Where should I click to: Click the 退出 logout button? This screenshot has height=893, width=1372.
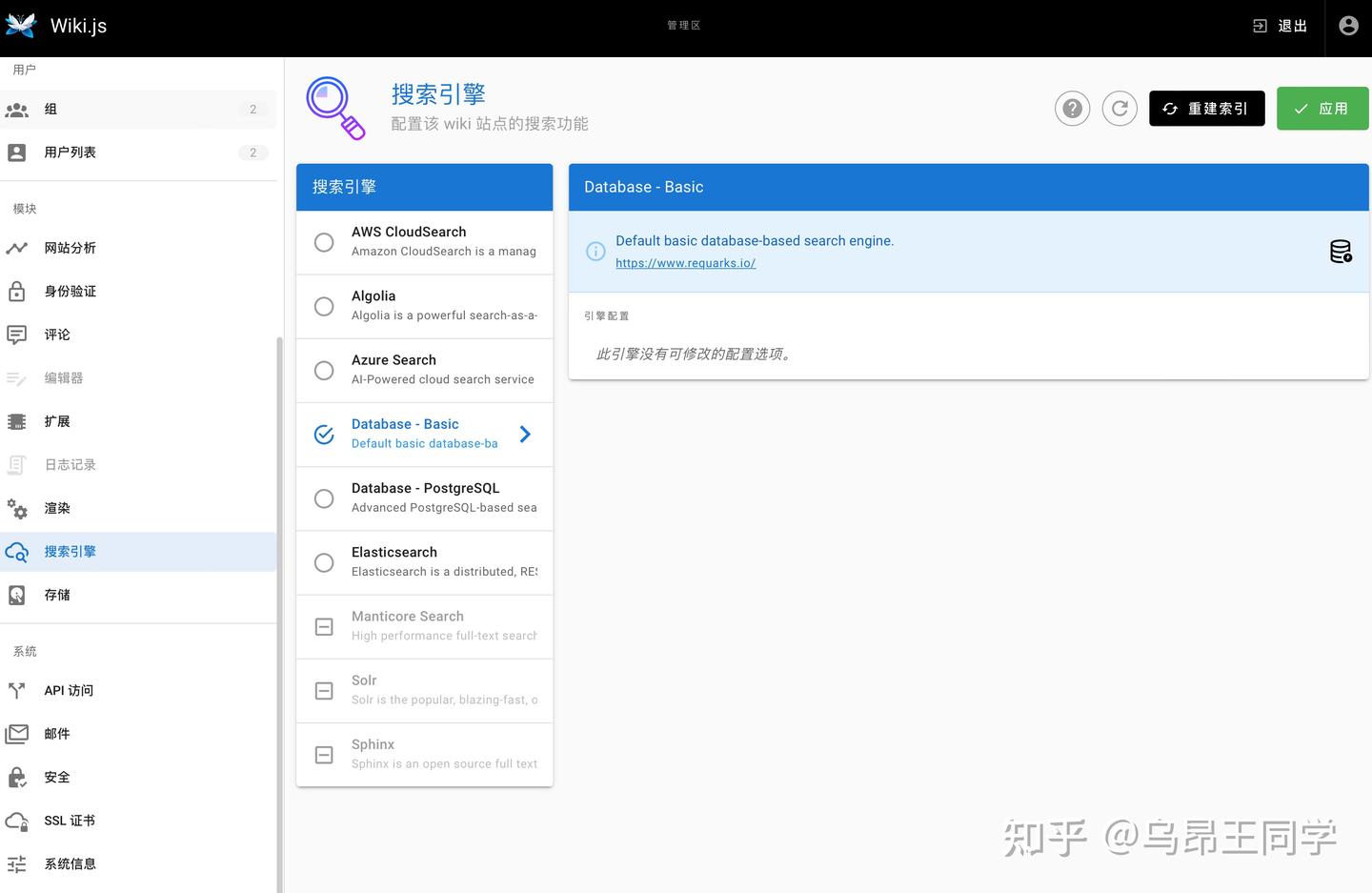coord(1280,26)
